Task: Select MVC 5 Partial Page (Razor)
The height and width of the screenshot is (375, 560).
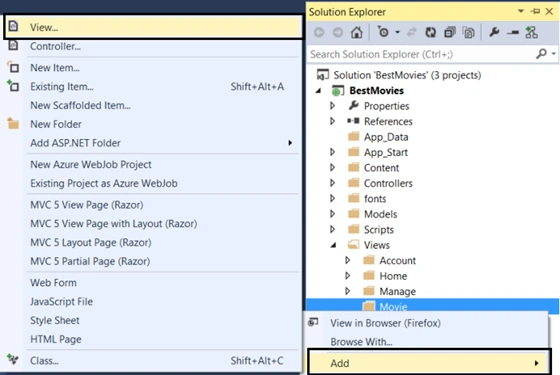Action: tap(153, 261)
